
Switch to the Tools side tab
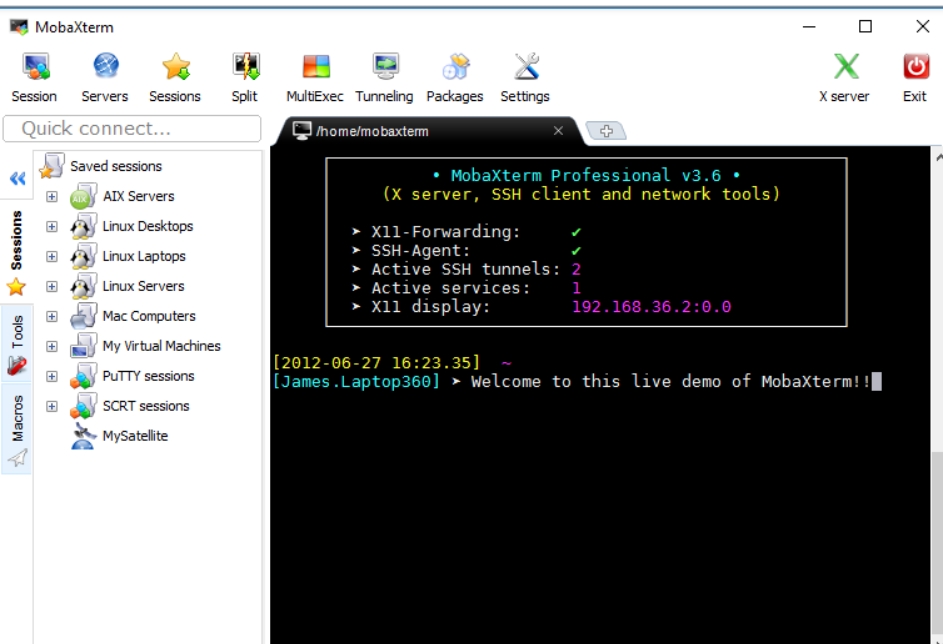[x=16, y=345]
